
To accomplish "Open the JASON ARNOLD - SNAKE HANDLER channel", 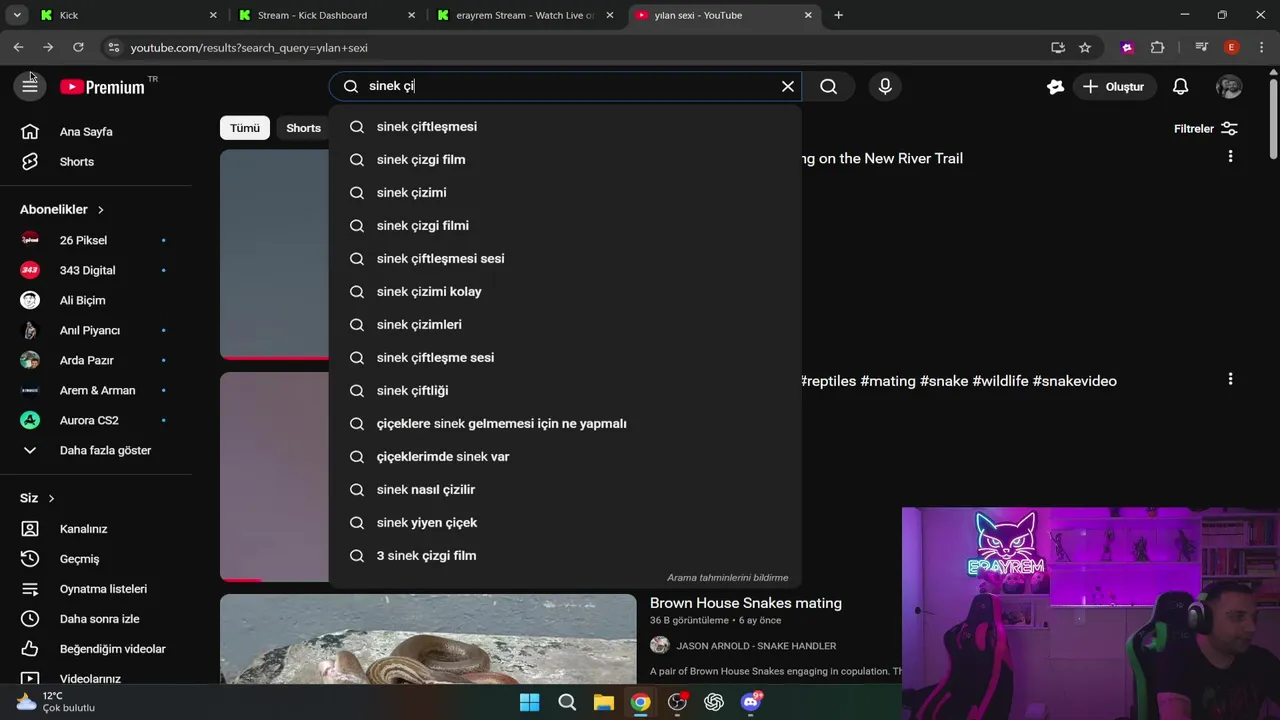I will click(756, 646).
